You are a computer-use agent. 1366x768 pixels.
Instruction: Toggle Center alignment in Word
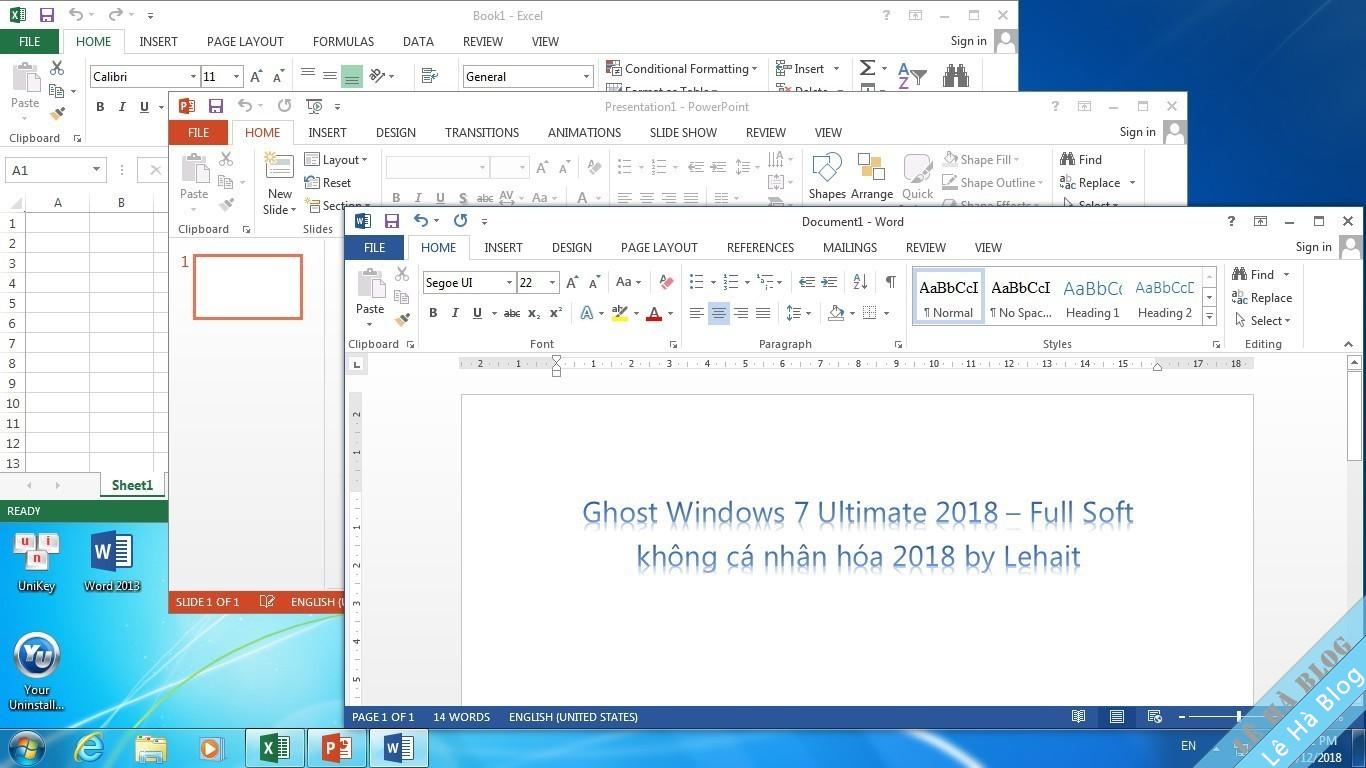click(x=718, y=313)
